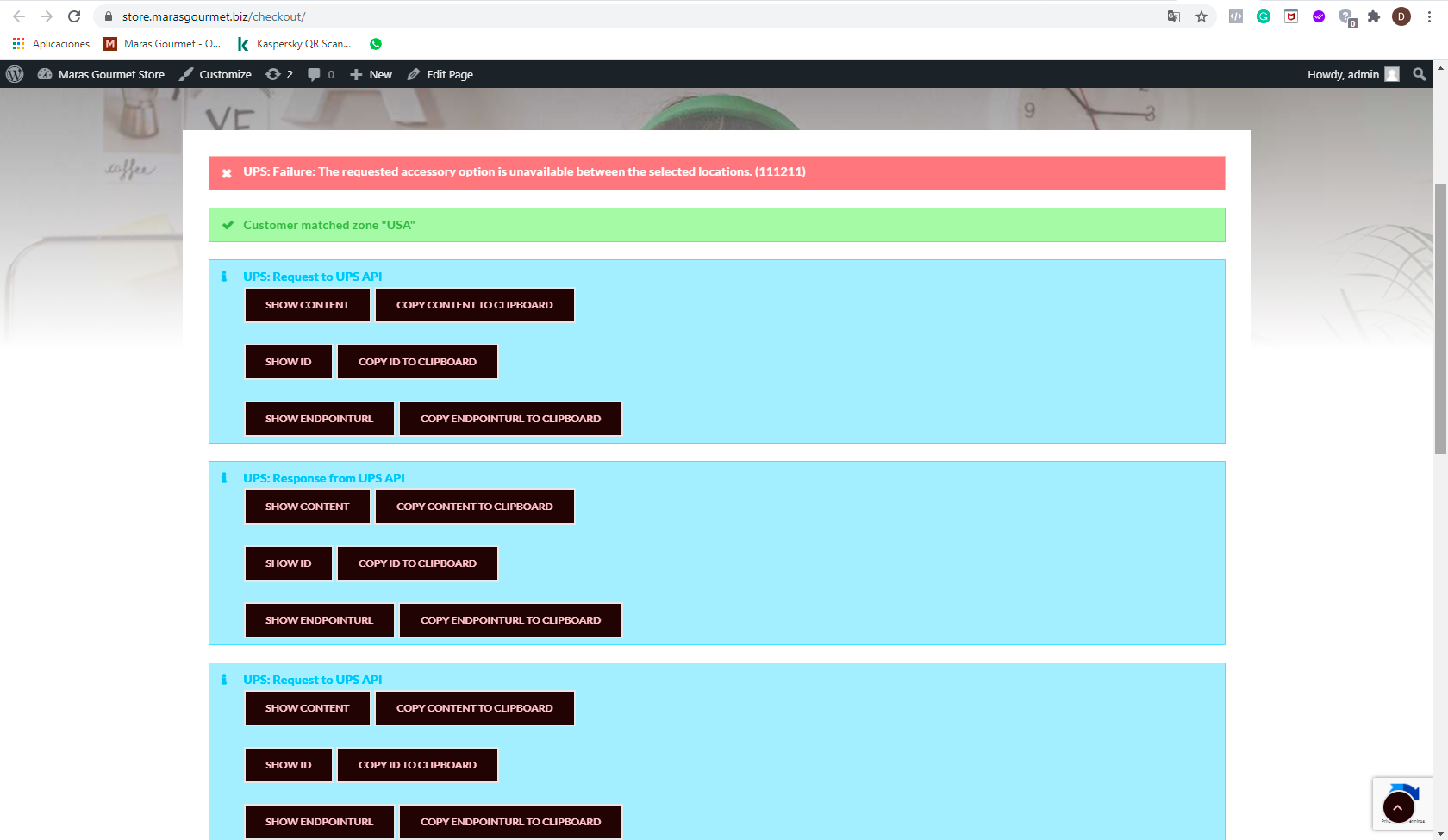Open the translate page icon in address bar
Screen dimensions: 1448x840
click(x=1174, y=16)
